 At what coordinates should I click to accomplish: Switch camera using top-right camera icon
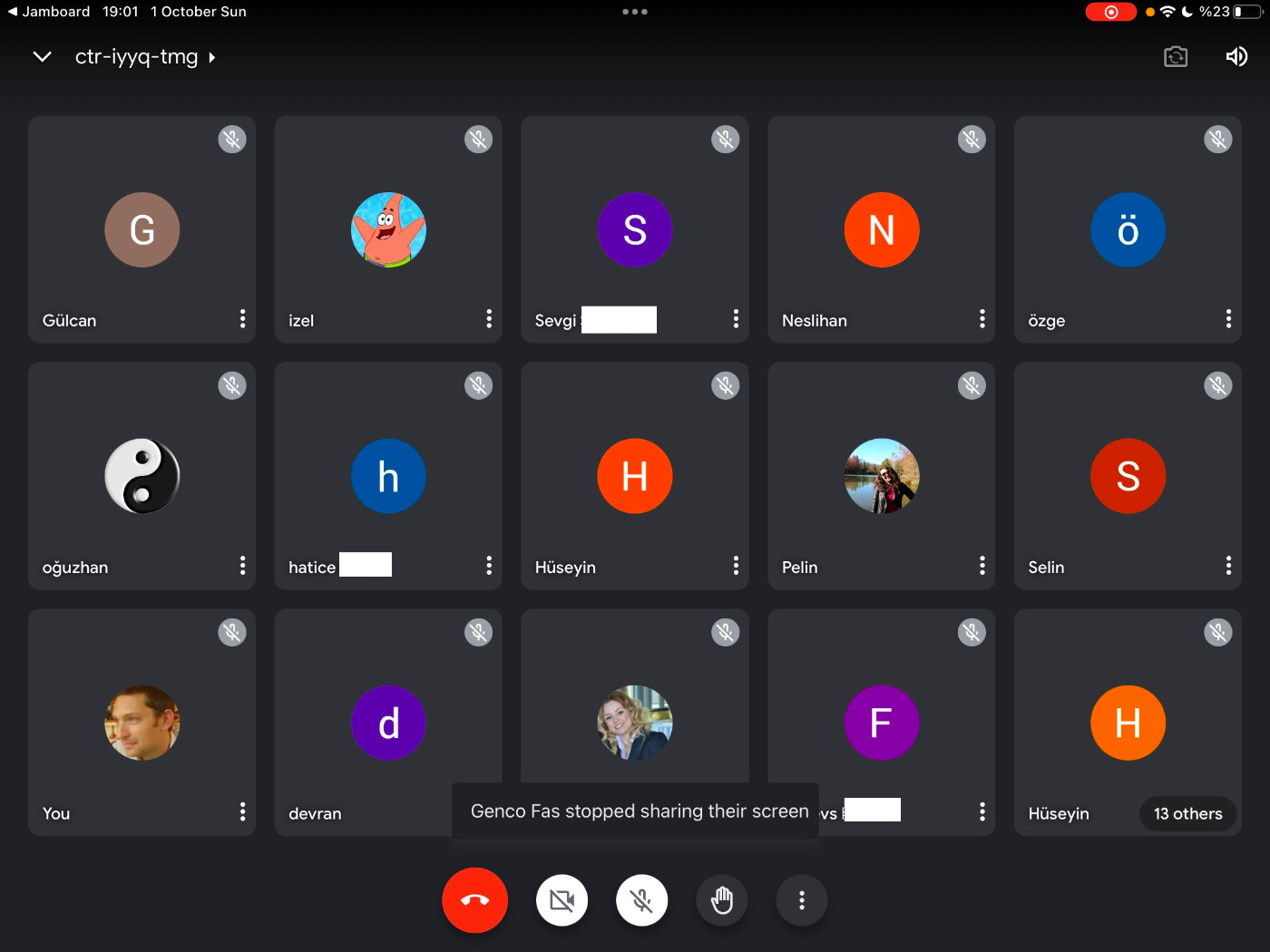[x=1176, y=57]
